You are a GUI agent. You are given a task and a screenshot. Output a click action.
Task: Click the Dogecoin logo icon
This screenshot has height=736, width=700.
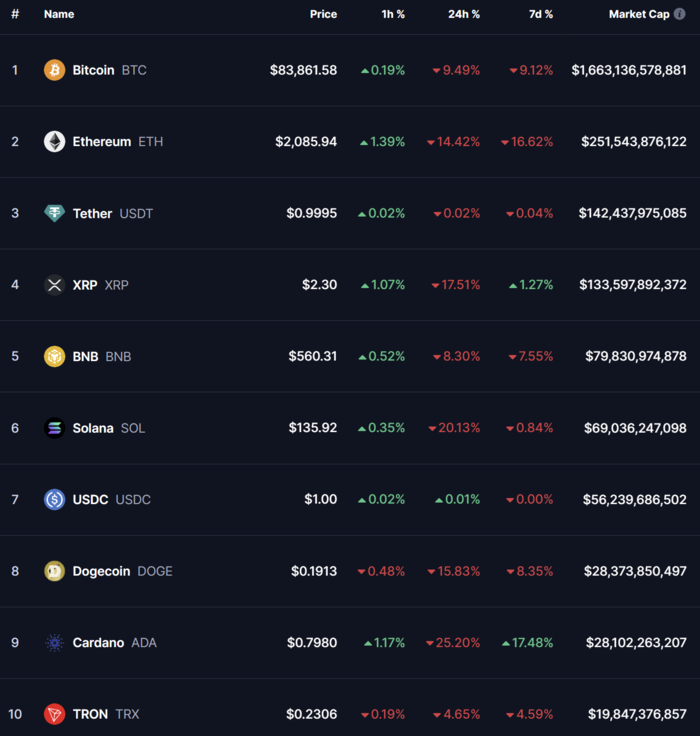click(54, 571)
